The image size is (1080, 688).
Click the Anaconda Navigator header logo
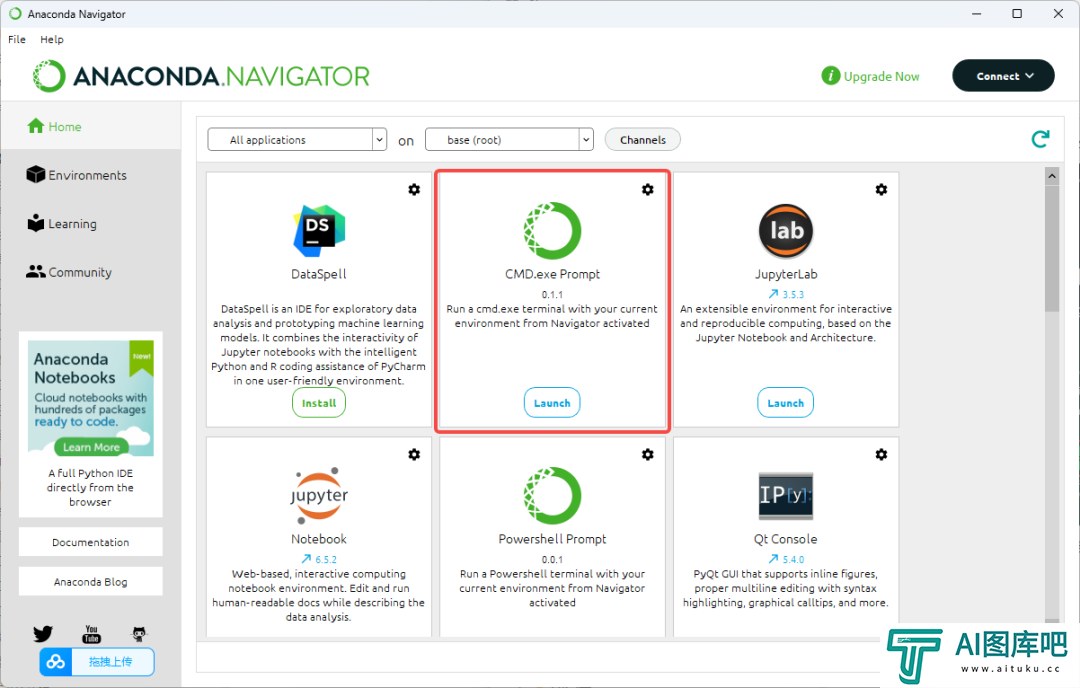[201, 76]
